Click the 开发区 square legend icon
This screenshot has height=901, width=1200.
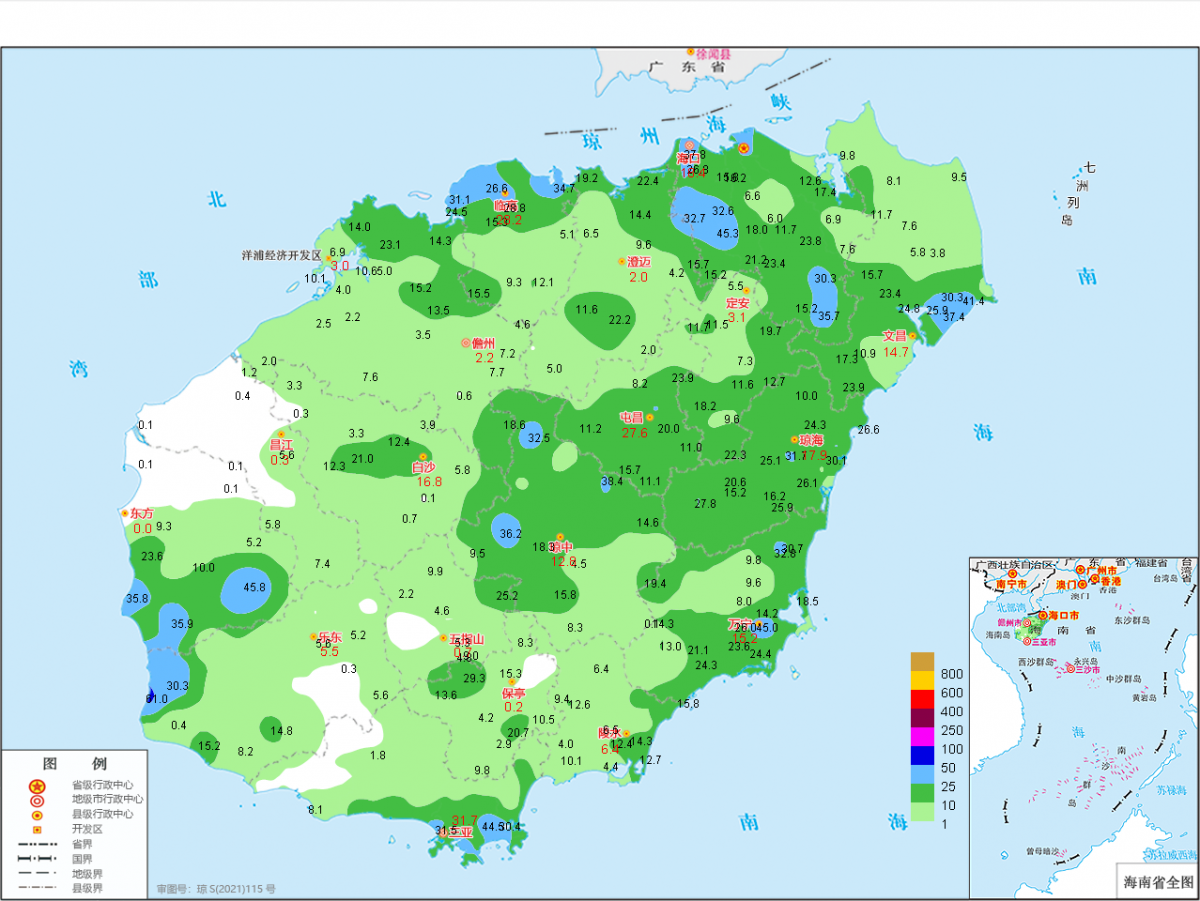[x=37, y=829]
